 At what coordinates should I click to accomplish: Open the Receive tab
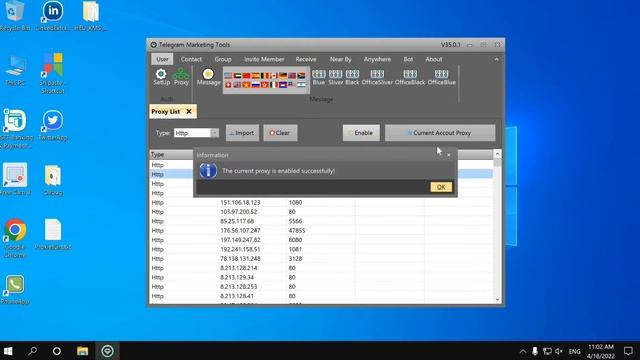[306, 59]
